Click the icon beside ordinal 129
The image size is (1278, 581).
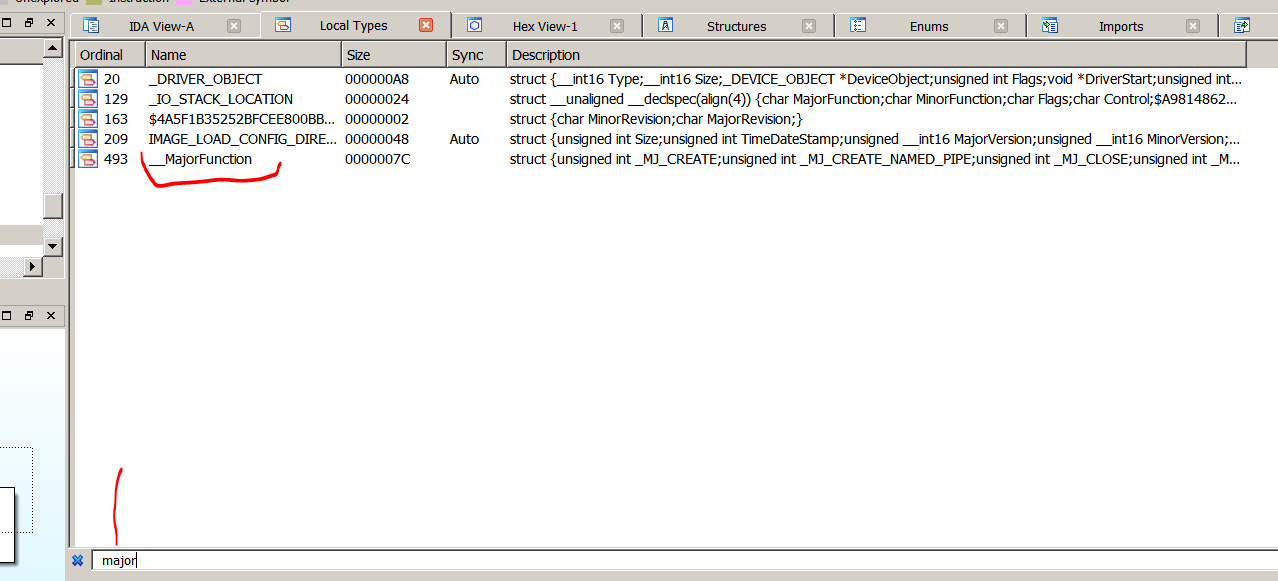click(88, 100)
